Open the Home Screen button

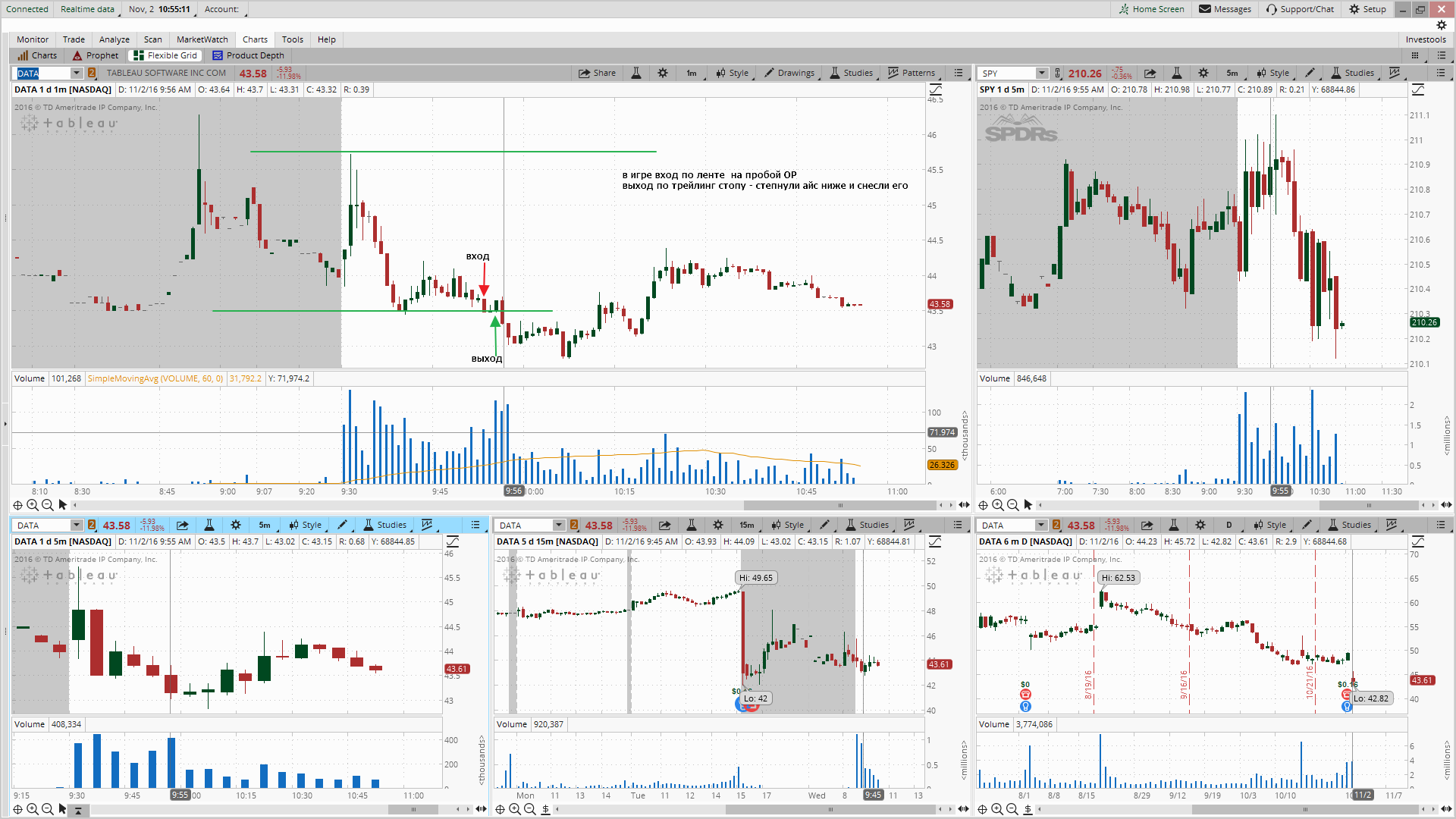[1151, 9]
